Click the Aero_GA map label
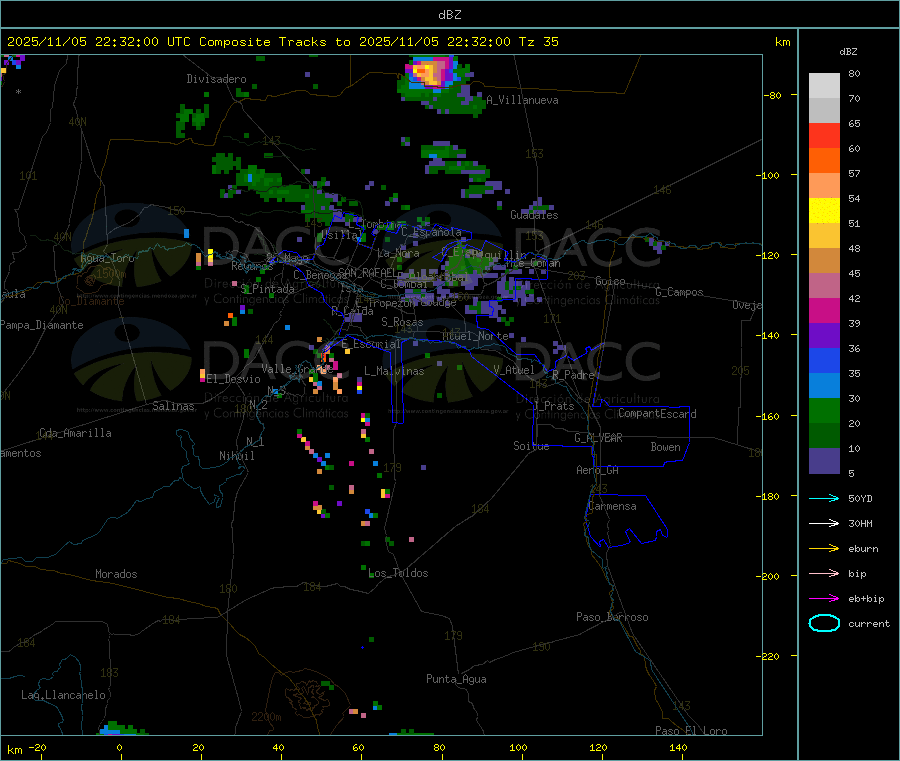 597,470
